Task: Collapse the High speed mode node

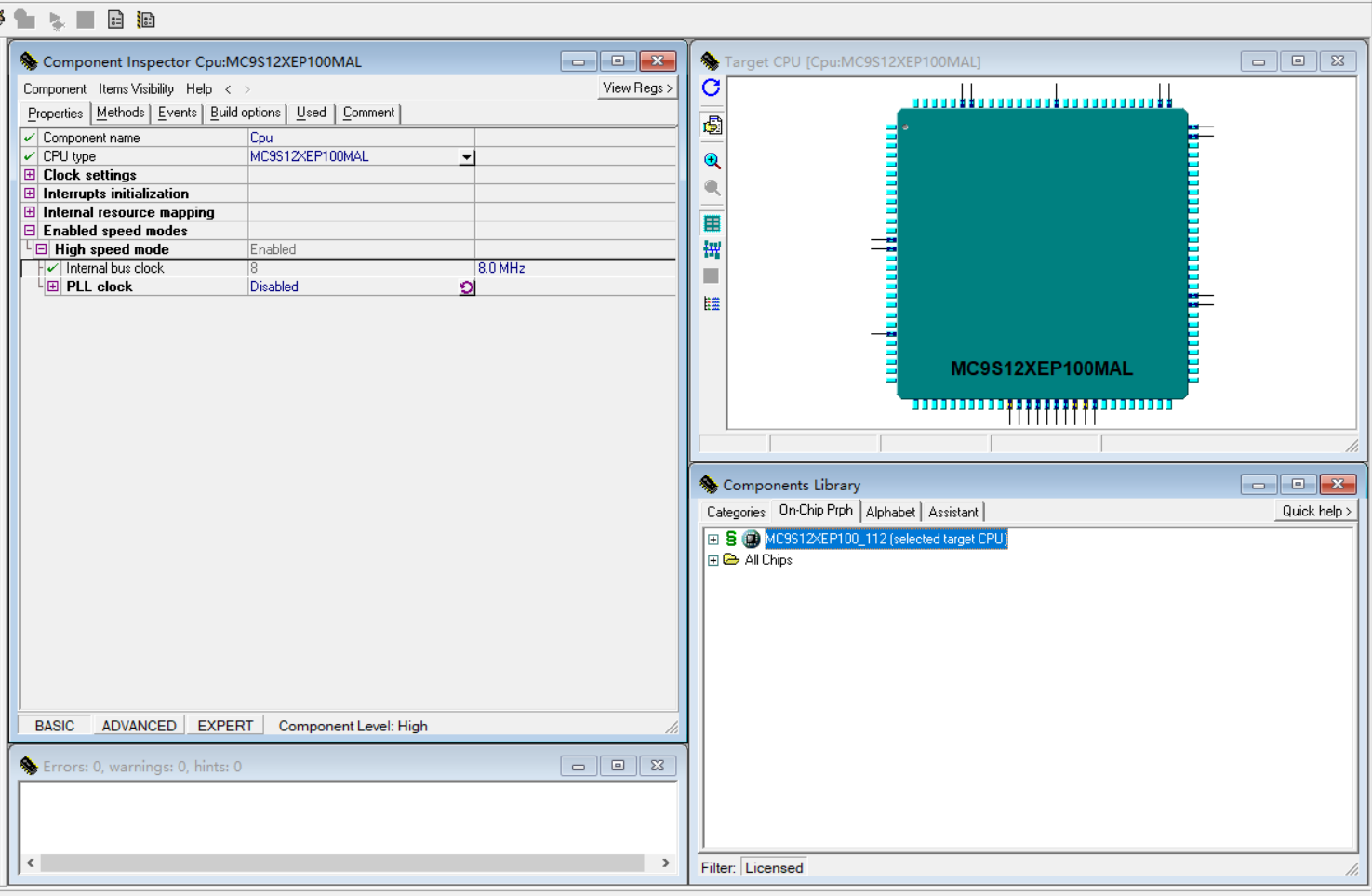Action: (x=41, y=249)
